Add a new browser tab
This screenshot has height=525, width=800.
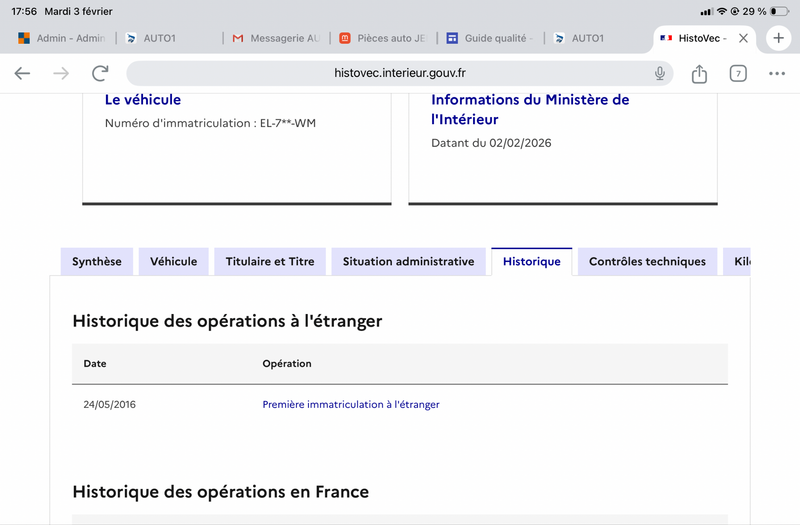tap(779, 38)
